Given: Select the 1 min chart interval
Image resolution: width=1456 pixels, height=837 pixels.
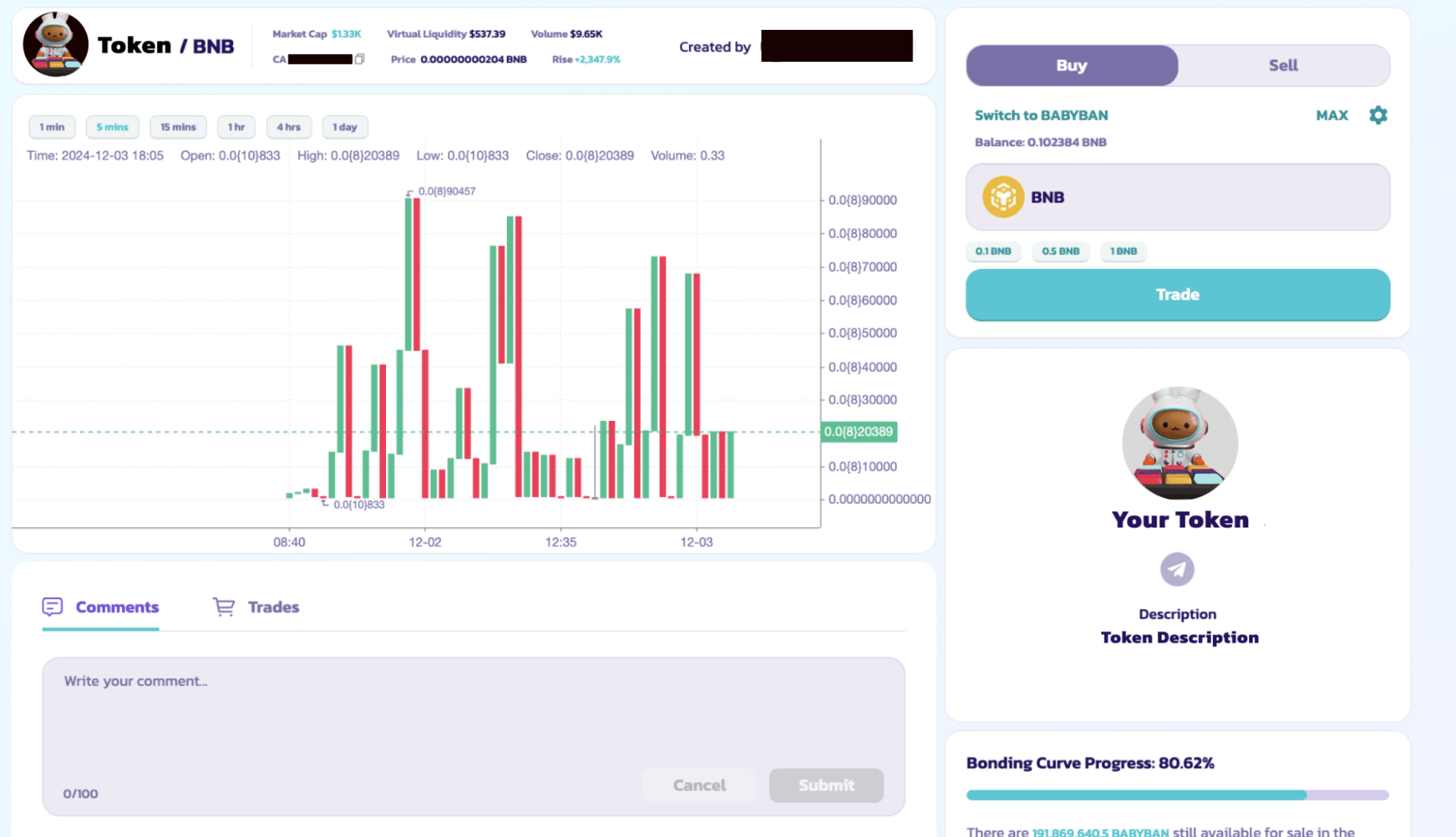Looking at the screenshot, I should point(52,127).
